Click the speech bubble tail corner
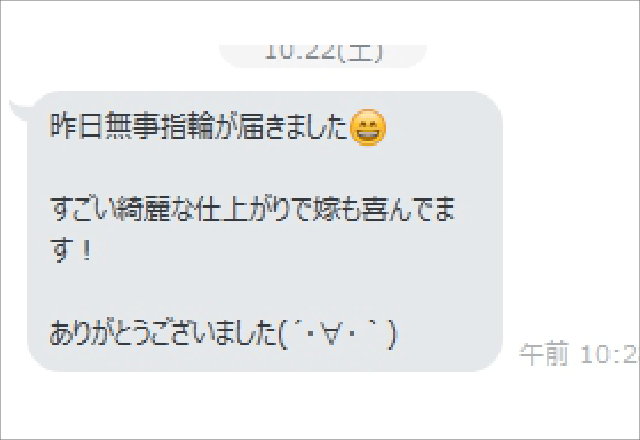Screen dimensions: 640x440 tap(20, 110)
